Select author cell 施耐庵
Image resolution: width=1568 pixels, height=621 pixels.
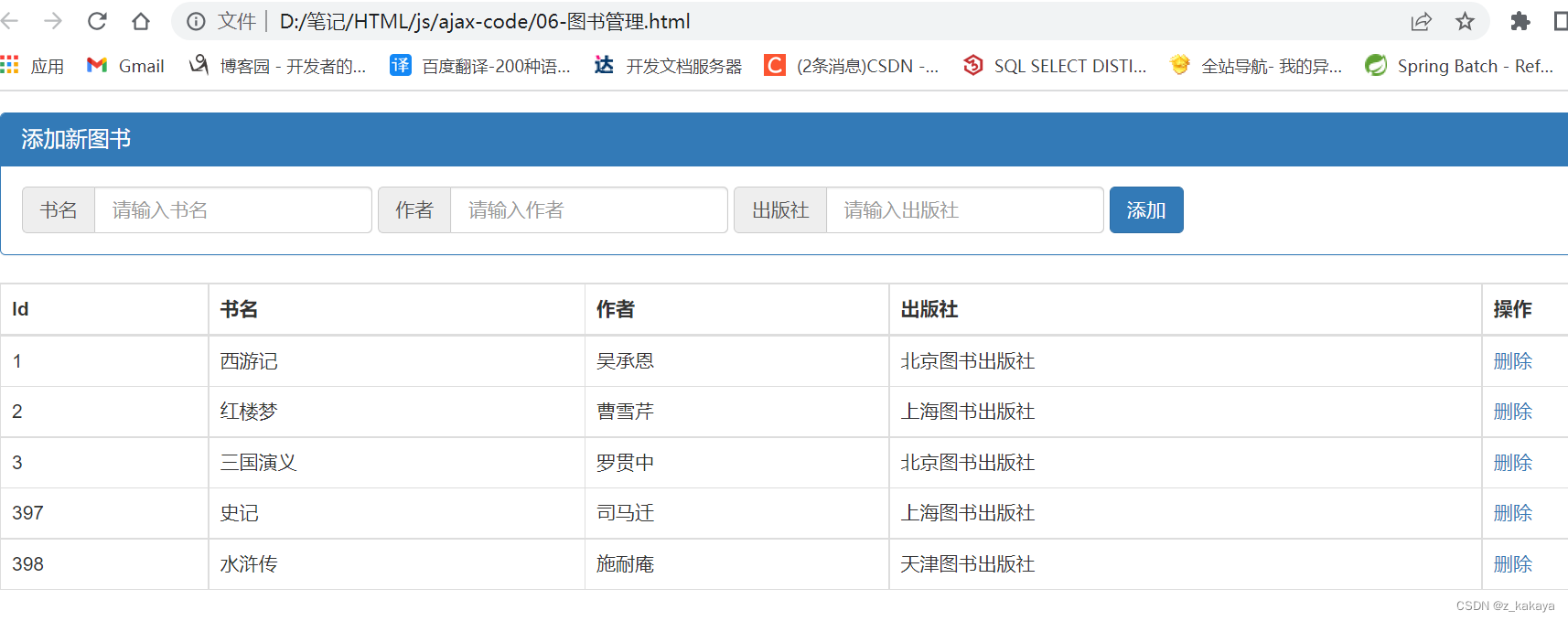click(737, 564)
